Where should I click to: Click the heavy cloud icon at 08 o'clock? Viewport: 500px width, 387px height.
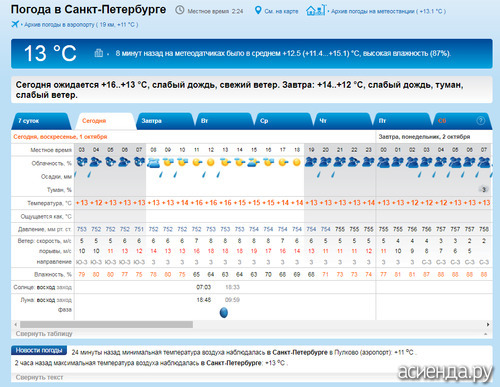[153, 163]
